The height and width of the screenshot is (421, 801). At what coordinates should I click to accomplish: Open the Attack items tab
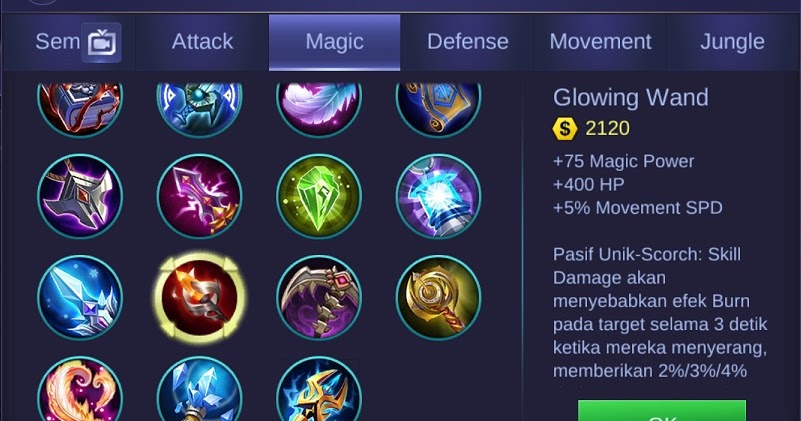202,42
